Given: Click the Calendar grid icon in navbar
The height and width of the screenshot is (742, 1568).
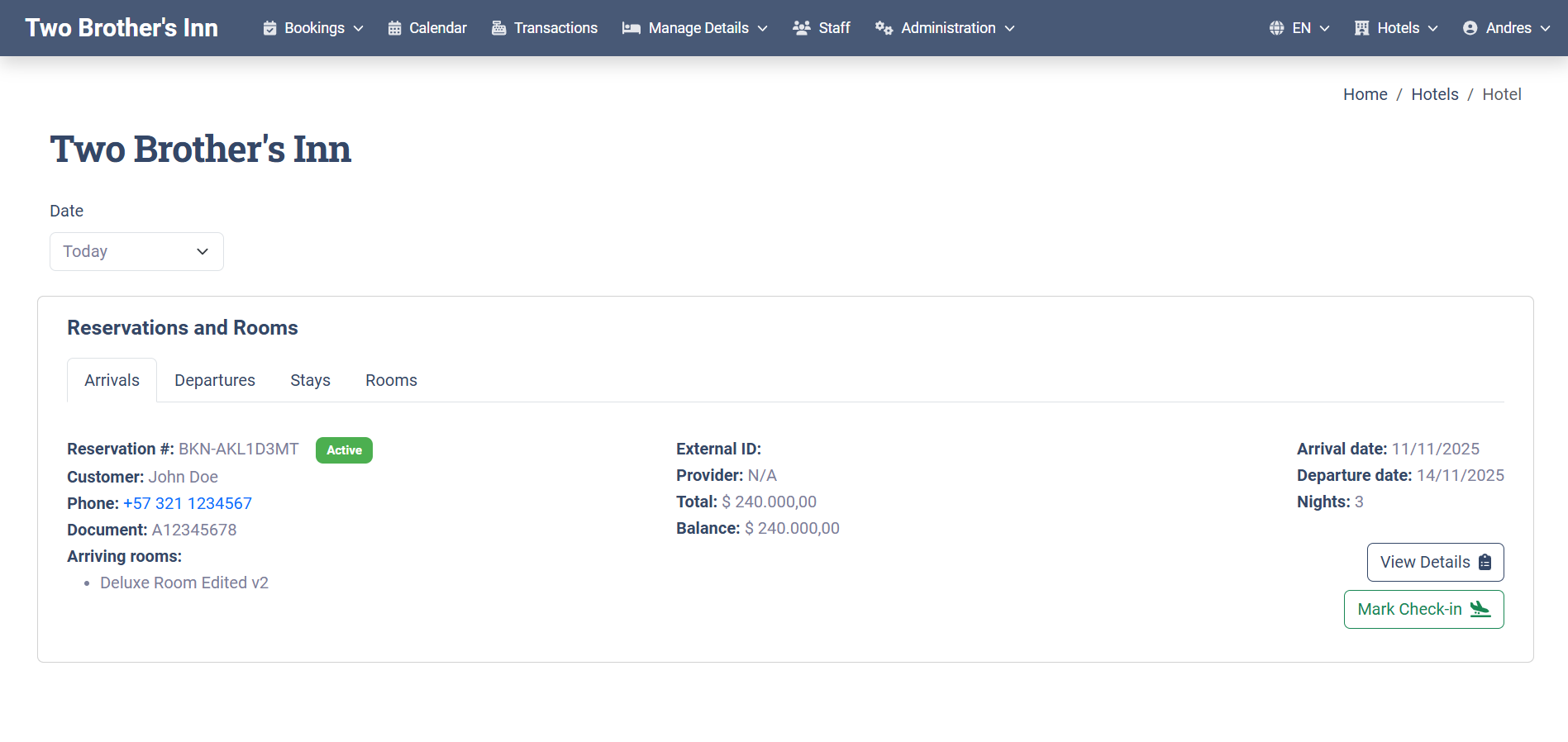Looking at the screenshot, I should (x=394, y=28).
